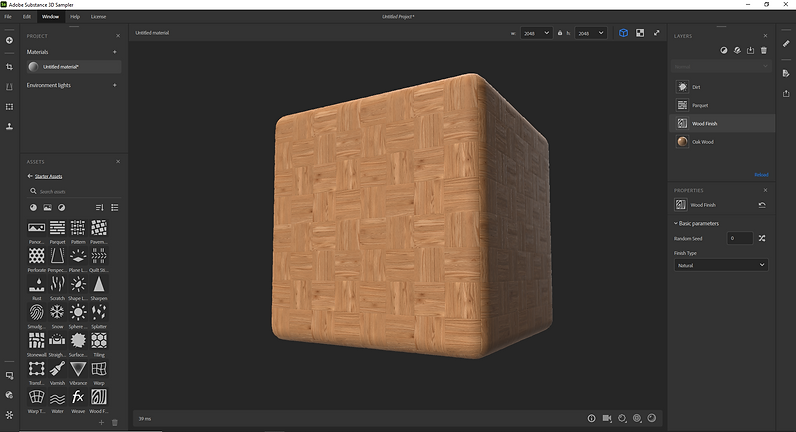The height and width of the screenshot is (432, 796).
Task: Collapse the Basic parameters section
Action: click(696, 223)
